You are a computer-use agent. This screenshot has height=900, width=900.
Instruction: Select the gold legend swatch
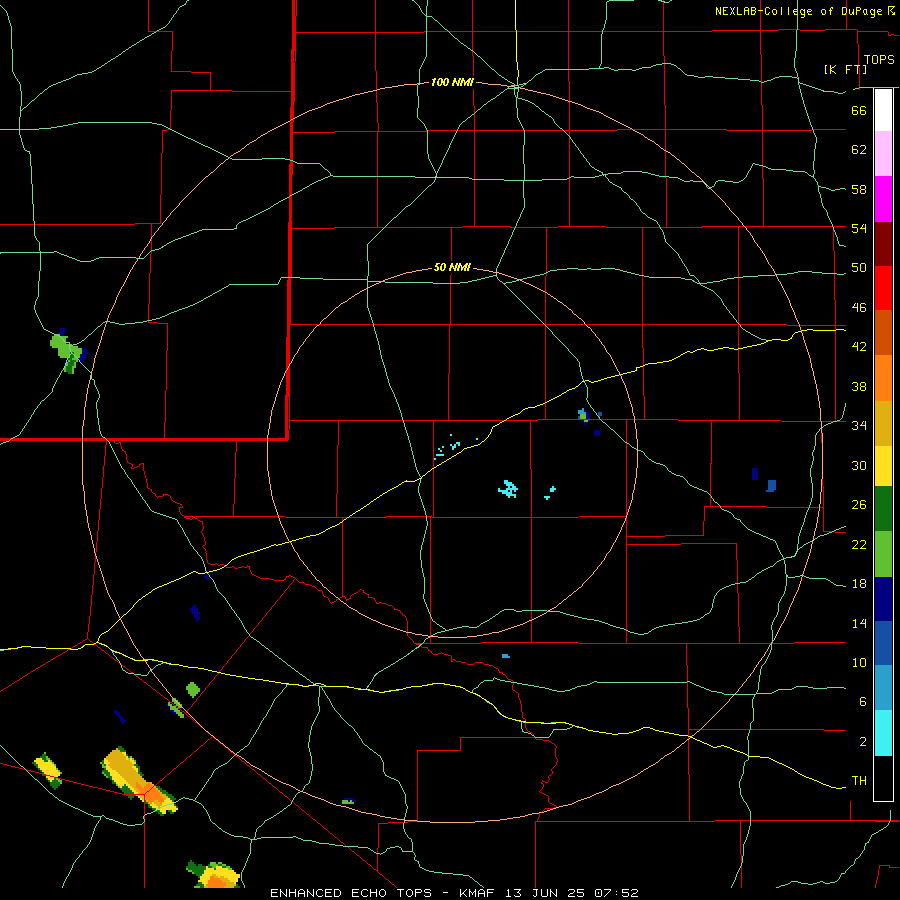pyautogui.click(x=883, y=423)
